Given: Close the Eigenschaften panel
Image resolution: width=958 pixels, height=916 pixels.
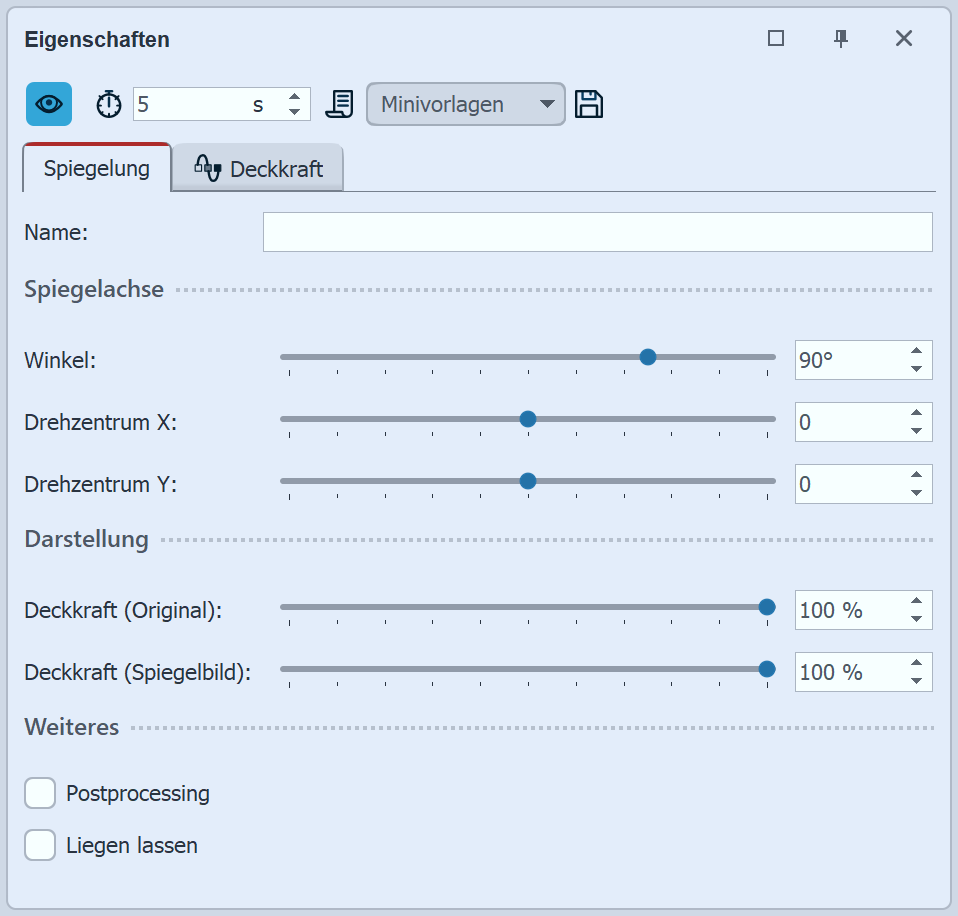Looking at the screenshot, I should click(904, 38).
